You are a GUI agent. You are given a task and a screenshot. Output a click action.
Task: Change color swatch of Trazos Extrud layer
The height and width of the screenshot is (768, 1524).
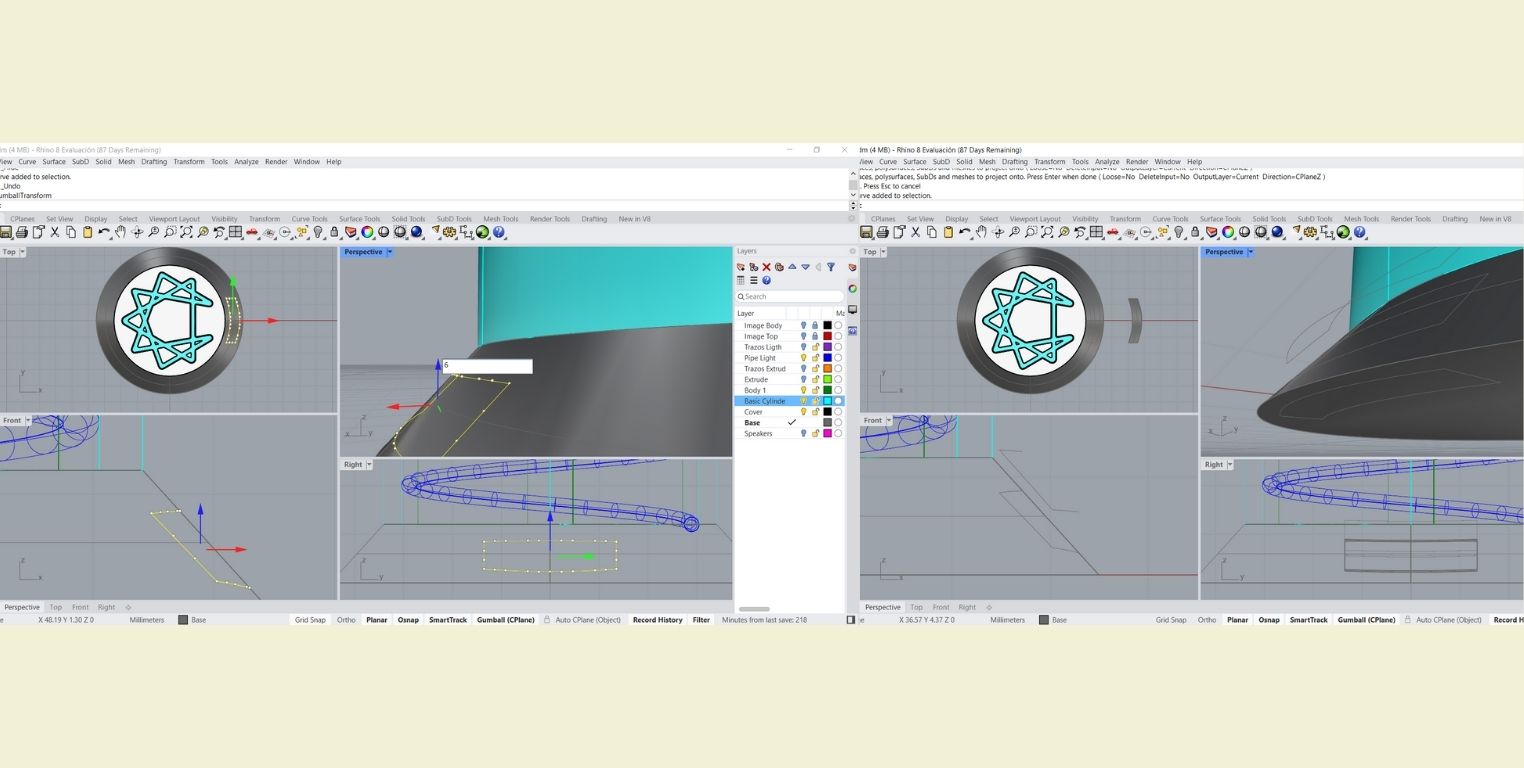[x=827, y=369]
